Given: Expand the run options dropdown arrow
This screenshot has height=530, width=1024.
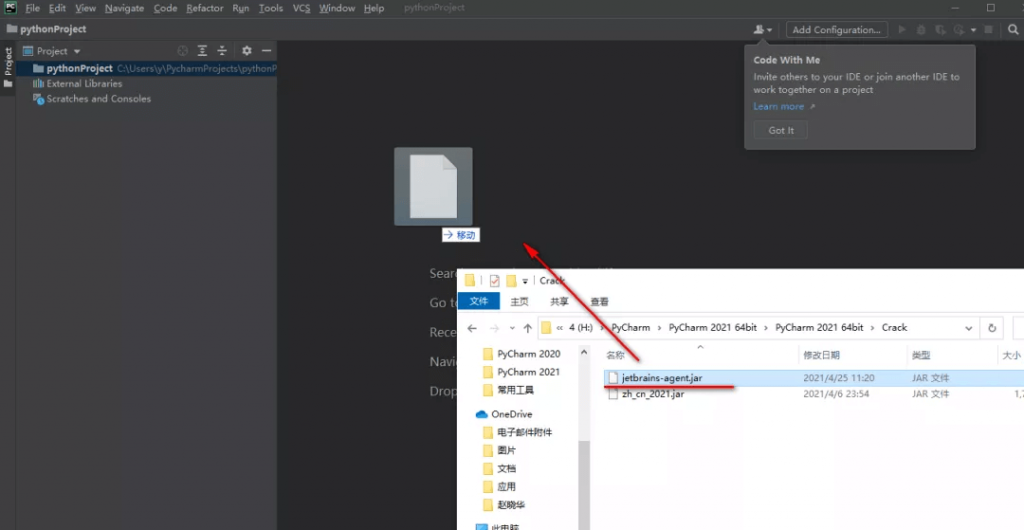Looking at the screenshot, I should click(x=973, y=30).
